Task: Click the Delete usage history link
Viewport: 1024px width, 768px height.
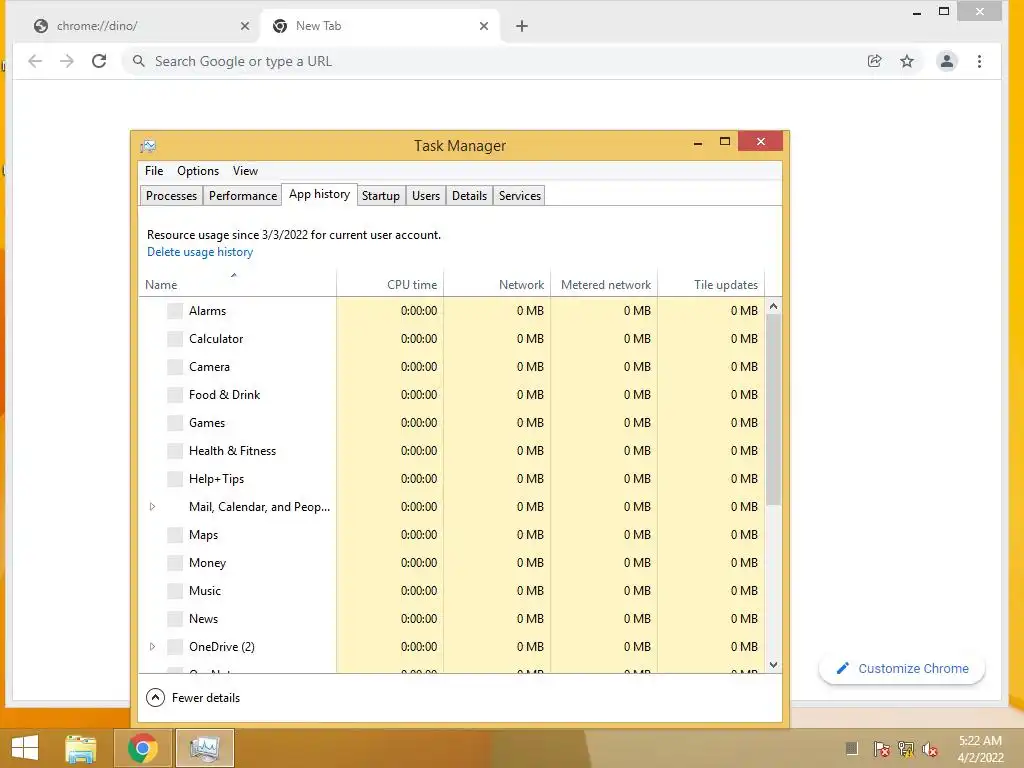Action: (x=200, y=252)
